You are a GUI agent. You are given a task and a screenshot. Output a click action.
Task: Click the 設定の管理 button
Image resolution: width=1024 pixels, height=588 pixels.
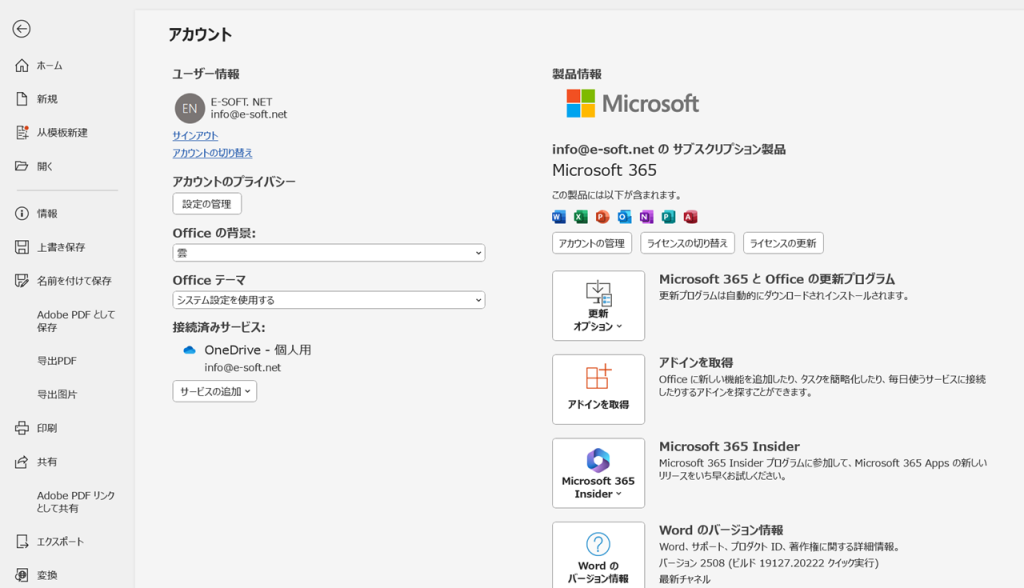click(207, 204)
